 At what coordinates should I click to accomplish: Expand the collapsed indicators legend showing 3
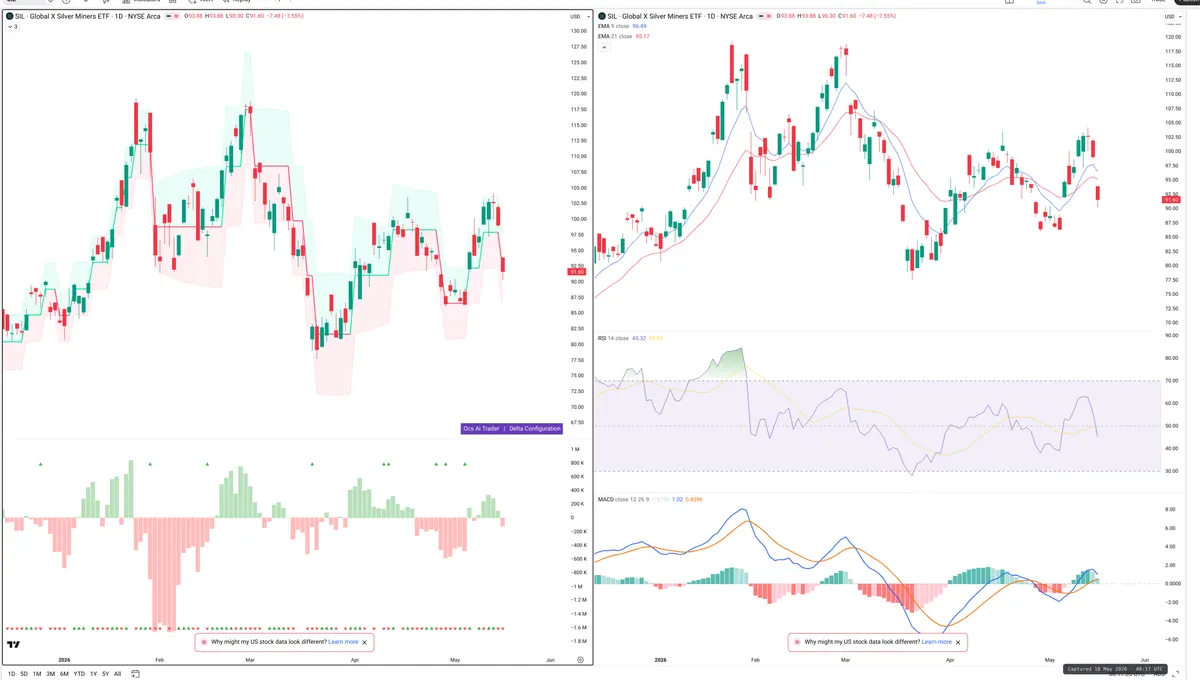point(11,27)
